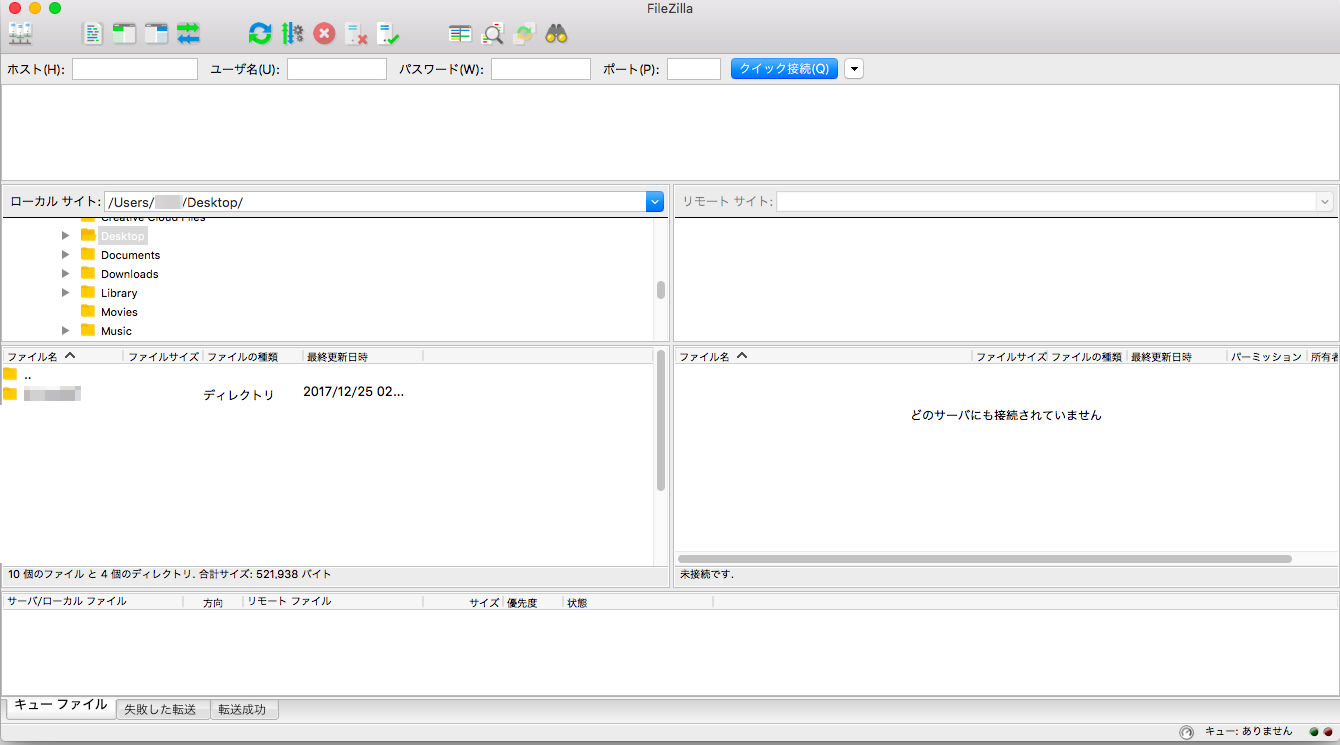Expand the Music folder node
The width and height of the screenshot is (1340, 745).
click(x=66, y=331)
